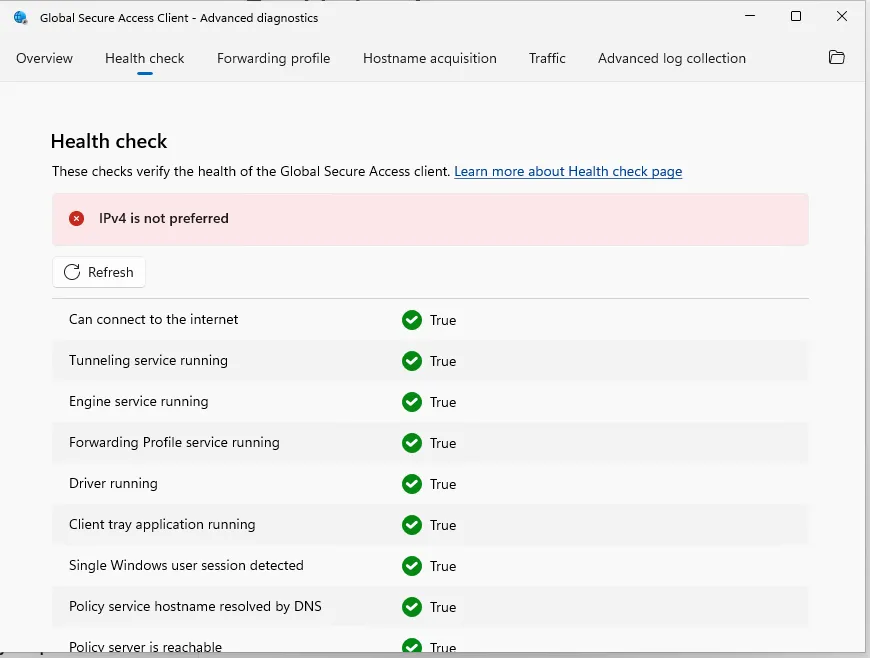Click the red error icon in the IPv4 banner
This screenshot has width=870, height=658.
click(77, 219)
